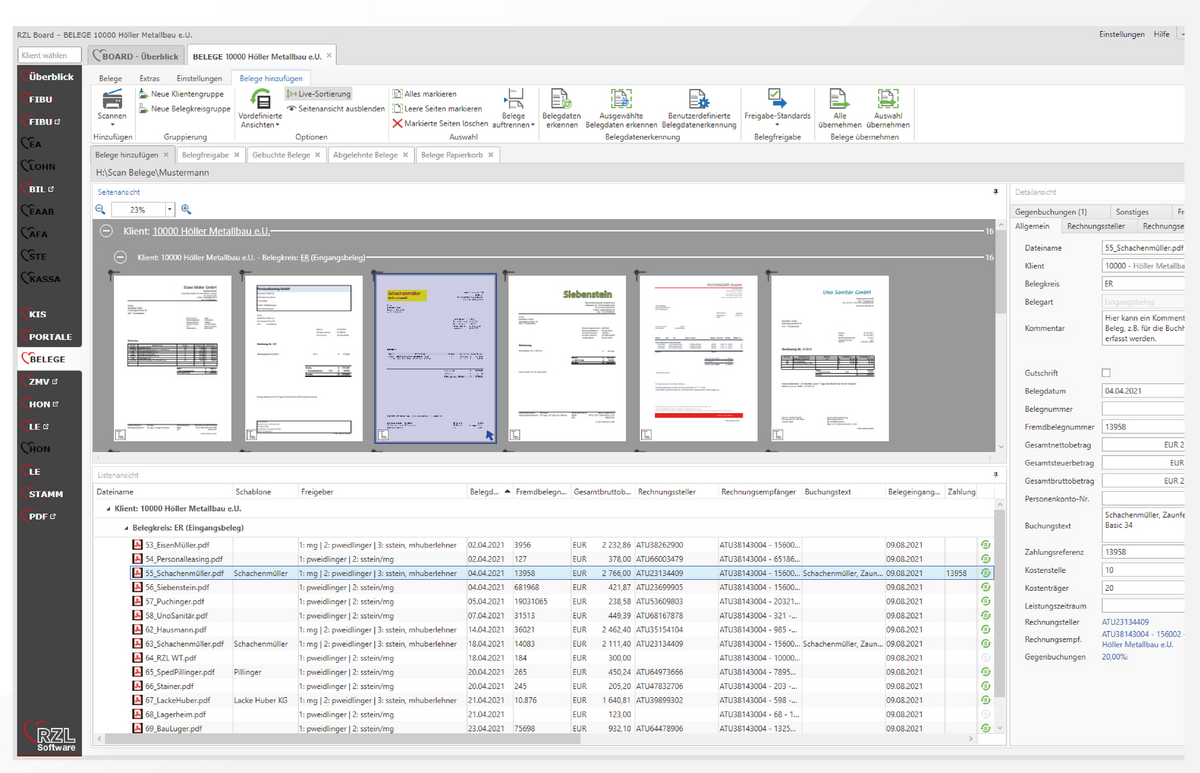This screenshot has width=1200, height=773.
Task: Start Benutzerdefinierte Belegdatenerkennung
Action: (698, 108)
